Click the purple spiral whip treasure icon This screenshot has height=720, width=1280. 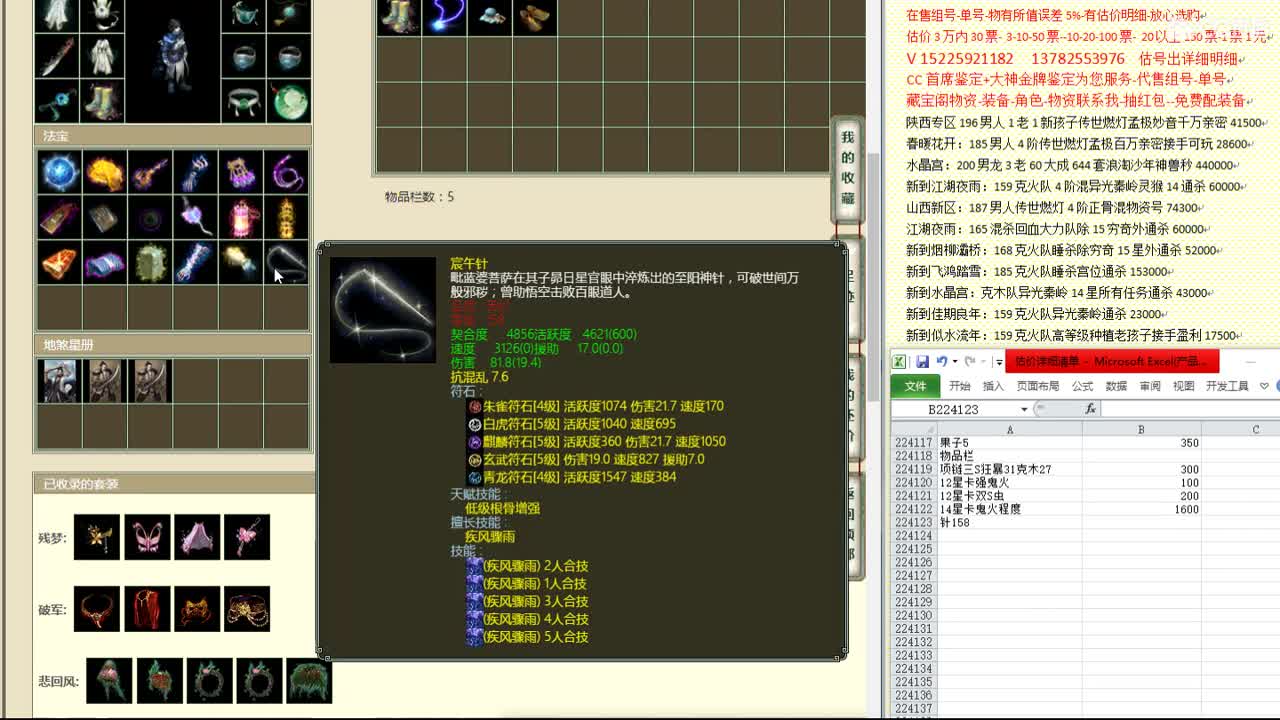[288, 172]
